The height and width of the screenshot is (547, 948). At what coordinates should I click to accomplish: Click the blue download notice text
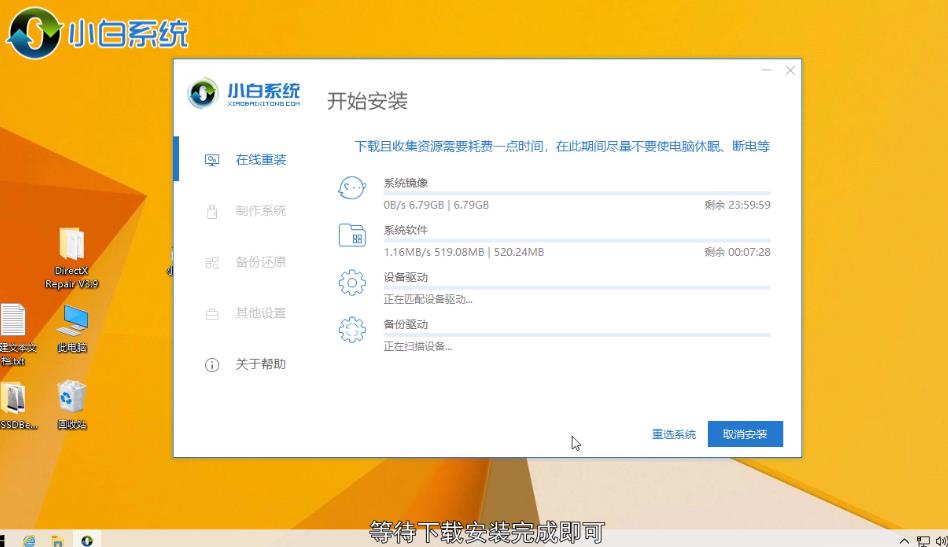[x=562, y=146]
